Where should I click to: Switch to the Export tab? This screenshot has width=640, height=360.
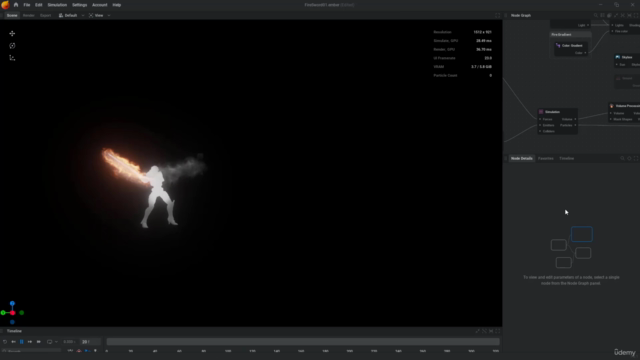click(45, 16)
